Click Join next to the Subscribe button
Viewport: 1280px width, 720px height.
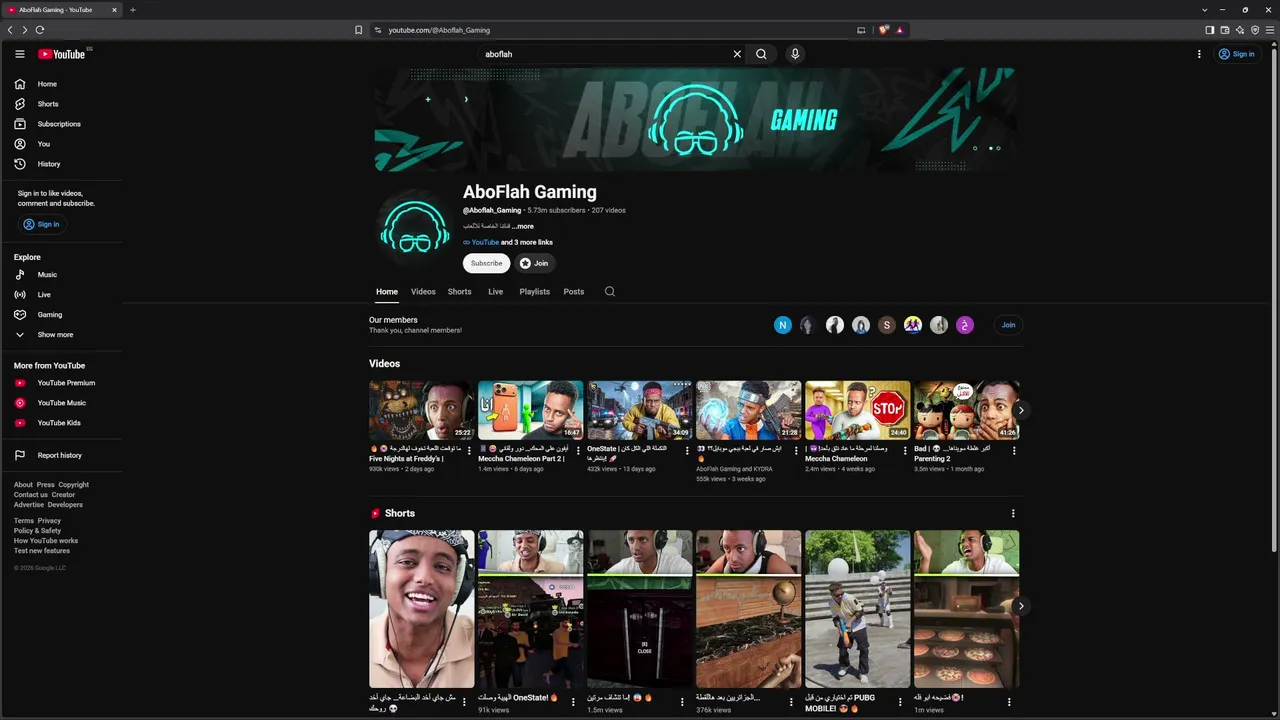535,263
